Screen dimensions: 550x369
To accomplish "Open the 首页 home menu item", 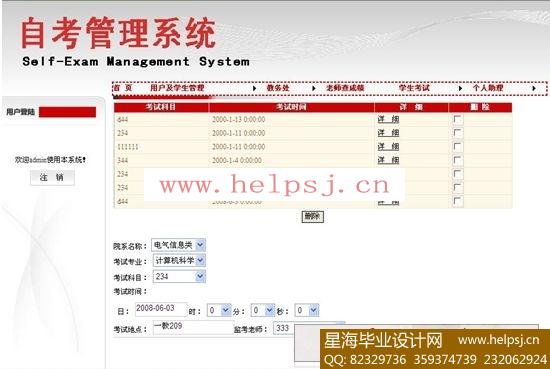I will (x=122, y=88).
